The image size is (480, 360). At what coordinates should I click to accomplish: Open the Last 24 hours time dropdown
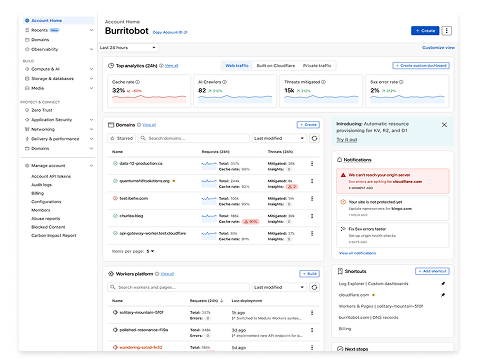[x=128, y=48]
